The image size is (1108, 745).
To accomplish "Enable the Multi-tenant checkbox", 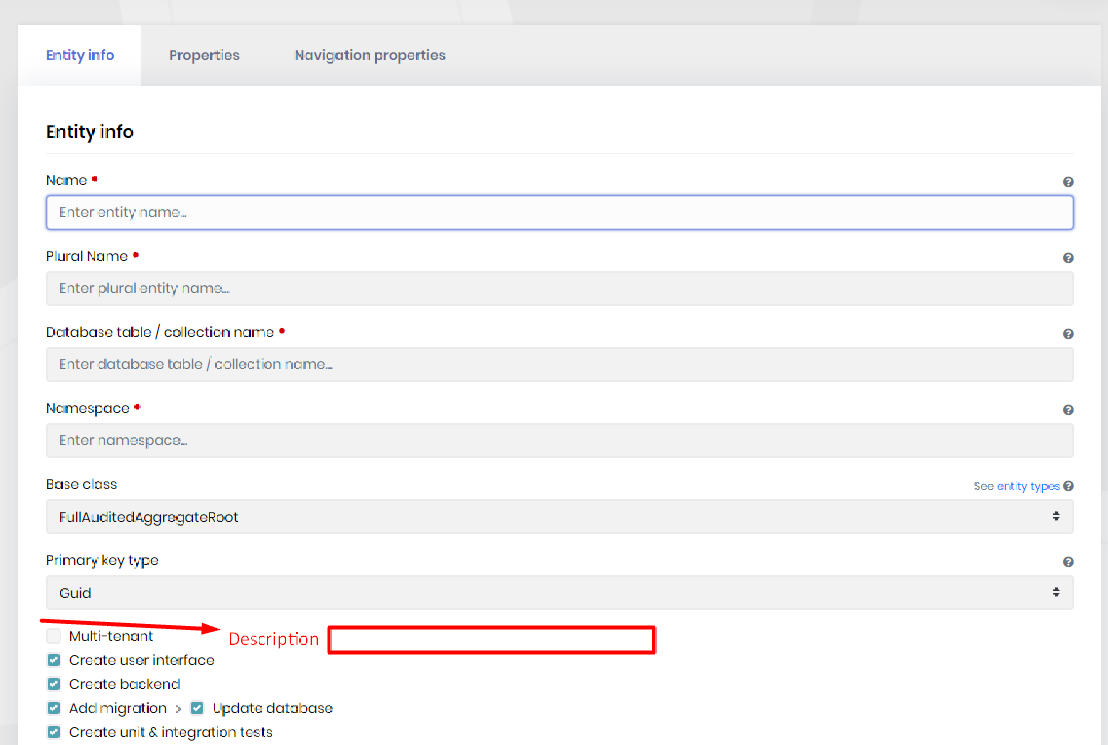I will tap(54, 636).
